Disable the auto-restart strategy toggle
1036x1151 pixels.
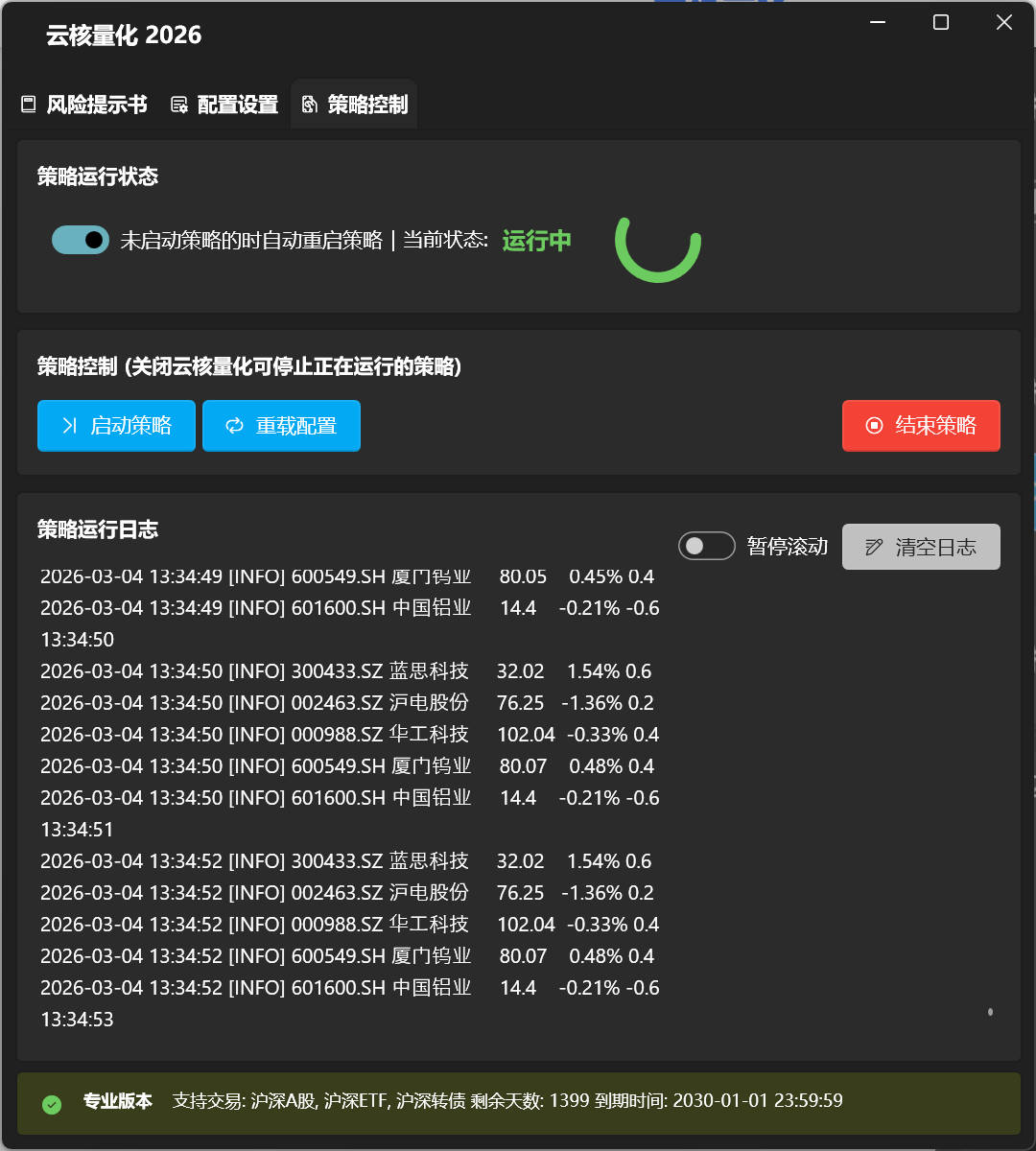81,240
